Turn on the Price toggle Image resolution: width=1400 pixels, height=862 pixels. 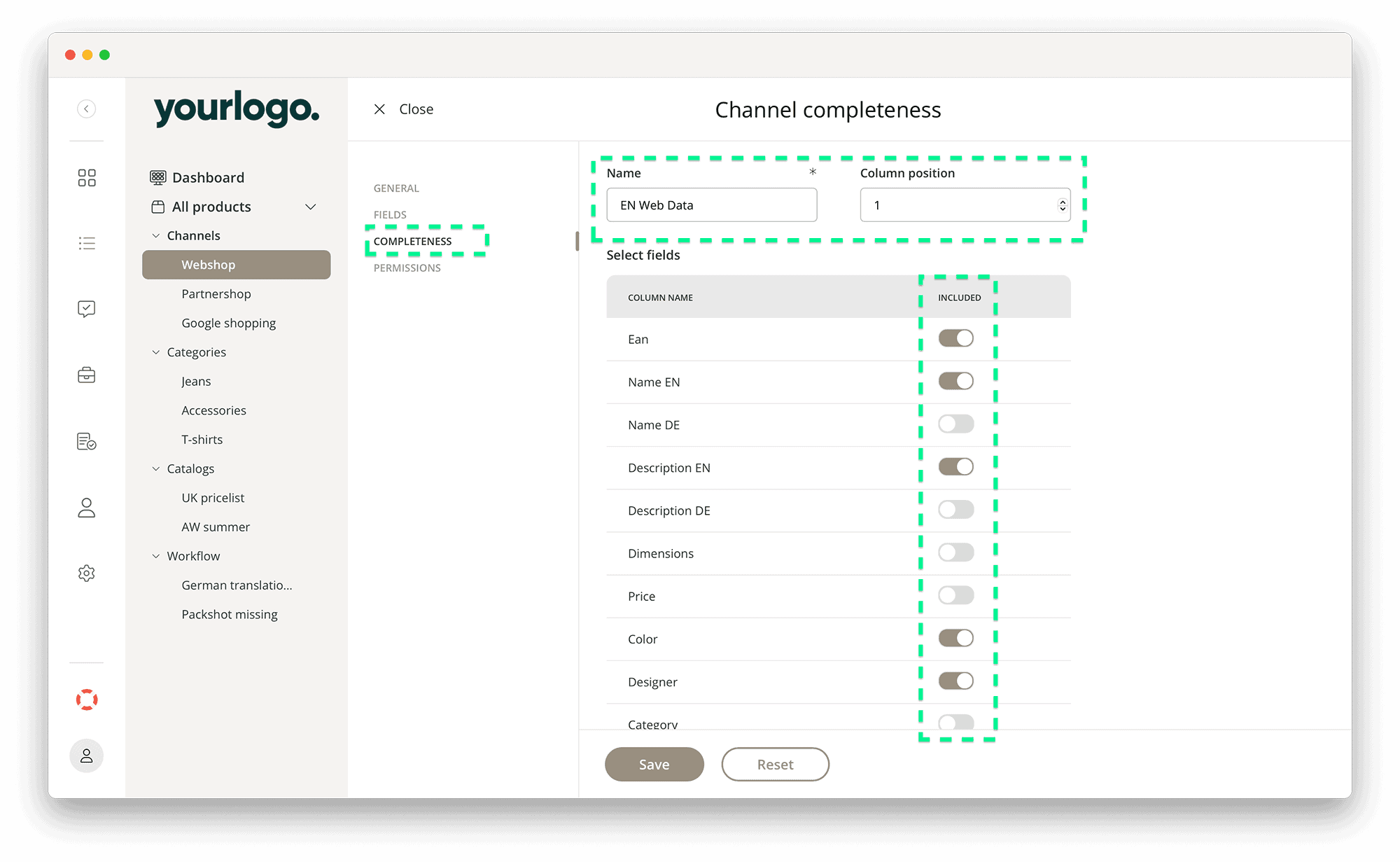(x=955, y=595)
